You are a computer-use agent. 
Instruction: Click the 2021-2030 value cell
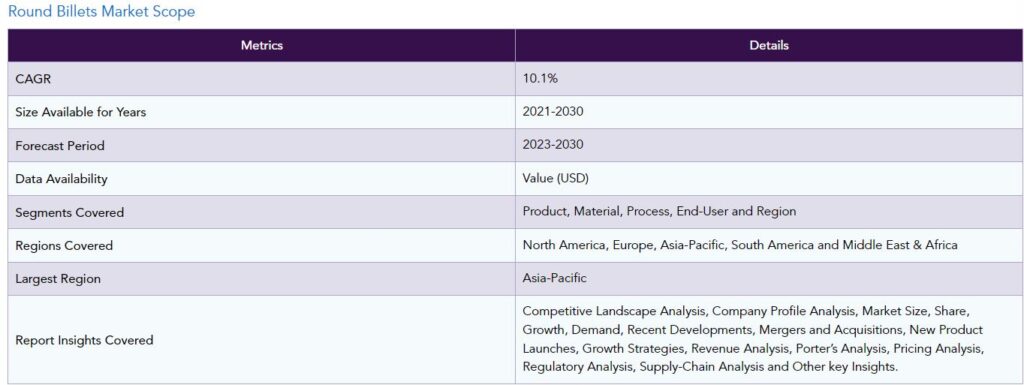tap(769, 112)
